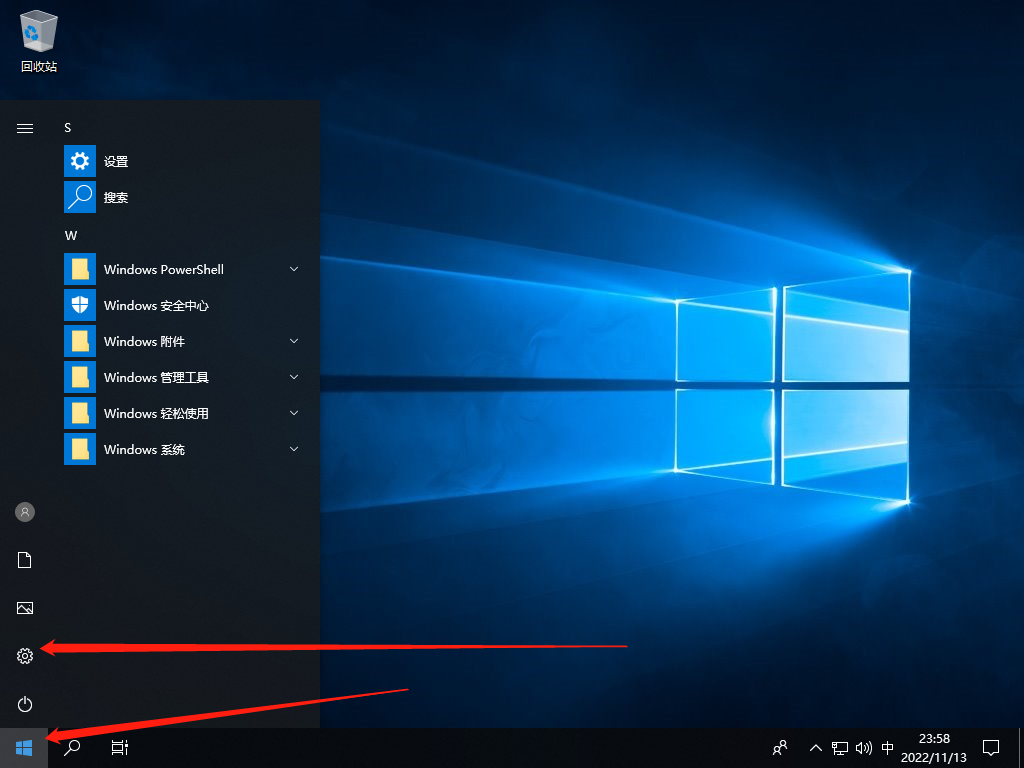Expand the Windows PowerShell chevron
Image resolution: width=1024 pixels, height=768 pixels.
coord(294,269)
